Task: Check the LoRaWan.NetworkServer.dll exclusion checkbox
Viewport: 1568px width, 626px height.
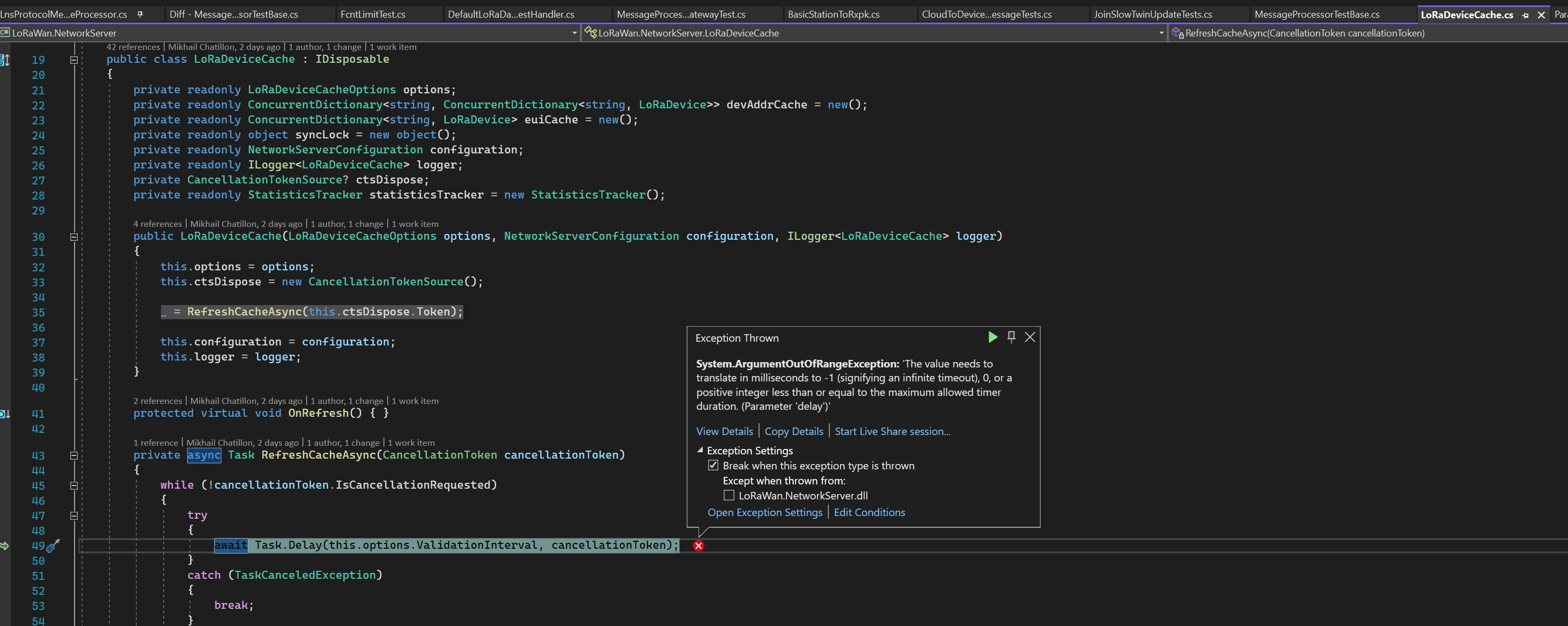Action: (728, 495)
